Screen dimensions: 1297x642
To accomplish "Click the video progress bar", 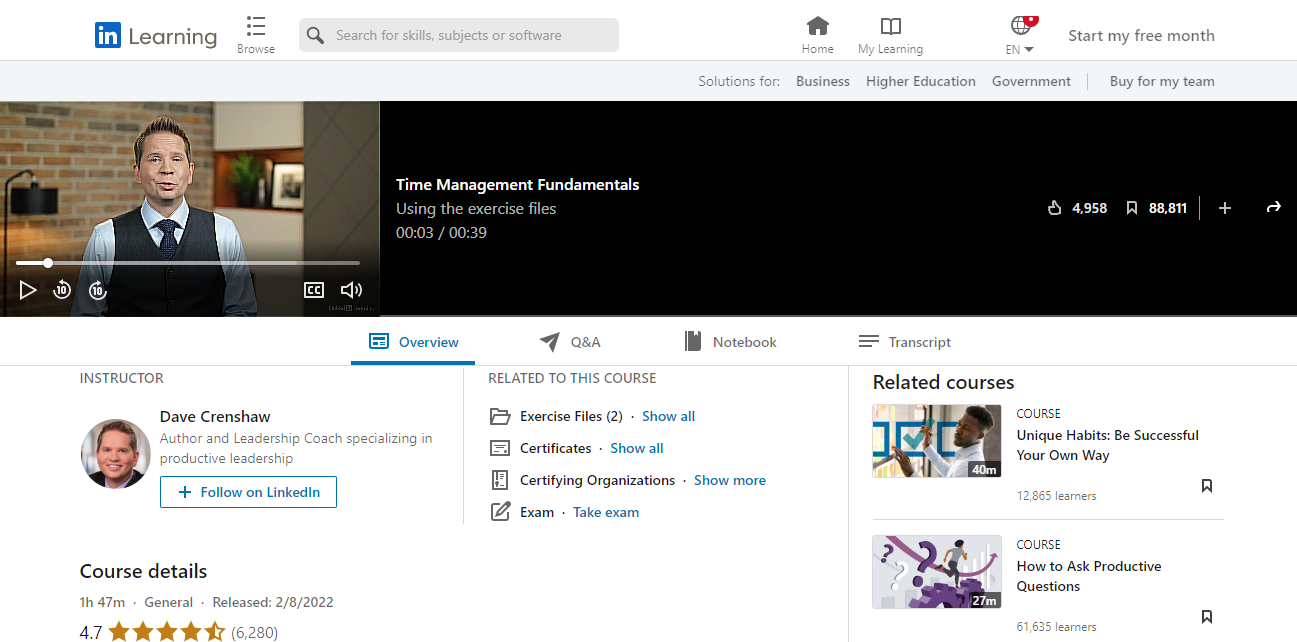I will pyautogui.click(x=188, y=263).
